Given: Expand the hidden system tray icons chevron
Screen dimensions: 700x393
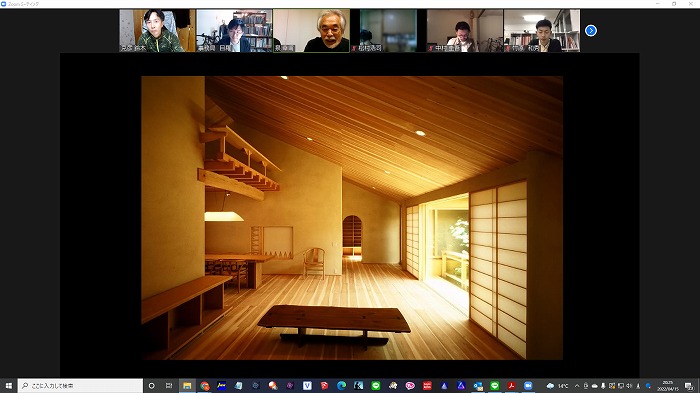Looking at the screenshot, I should pos(577,385).
